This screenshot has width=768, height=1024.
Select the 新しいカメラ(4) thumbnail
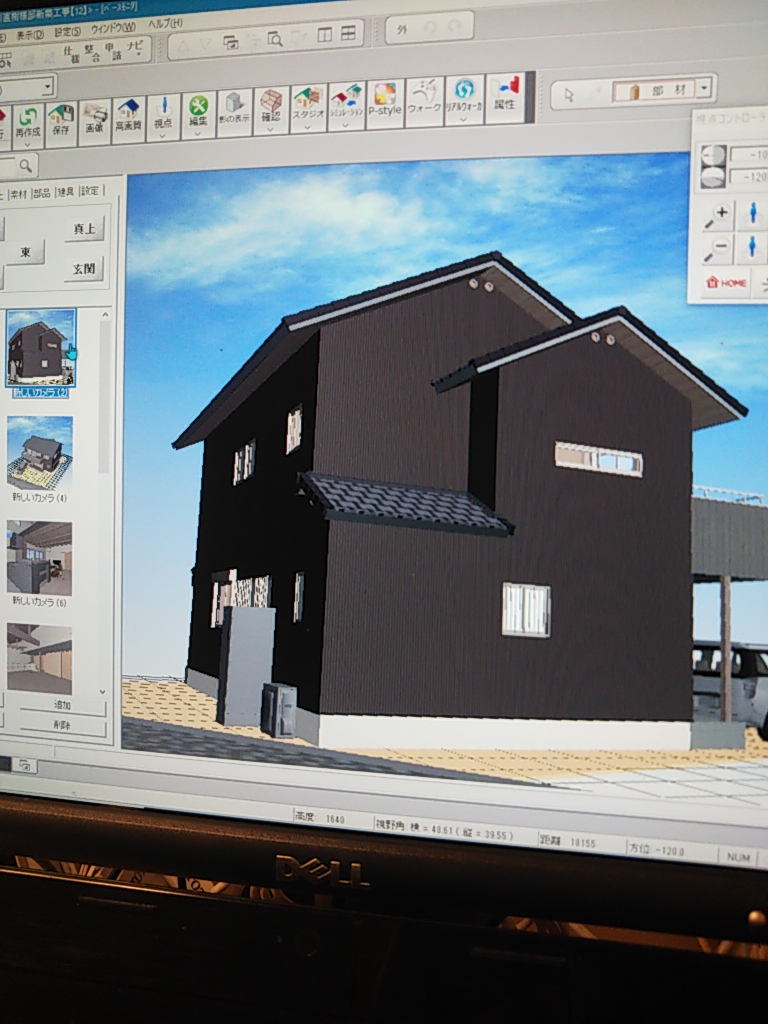(x=40, y=451)
